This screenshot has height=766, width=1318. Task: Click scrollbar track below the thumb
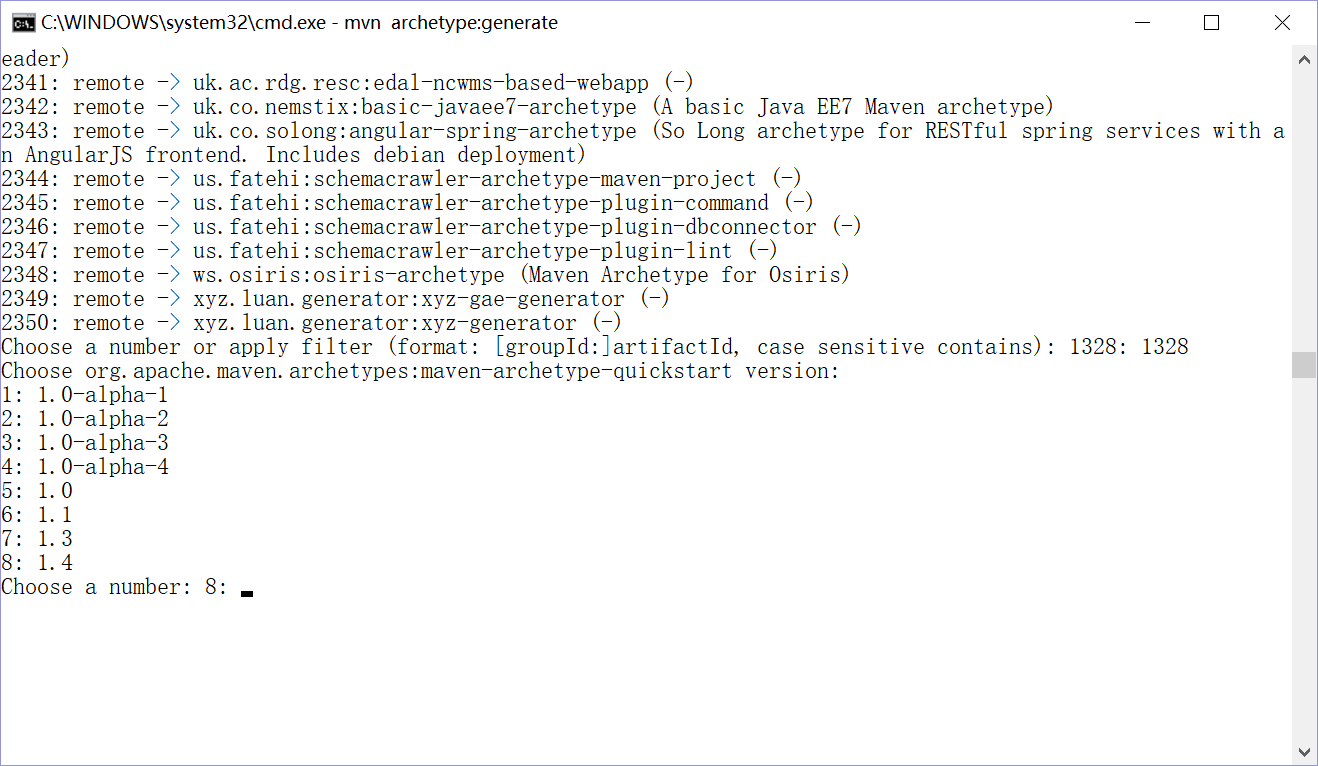(x=1304, y=559)
